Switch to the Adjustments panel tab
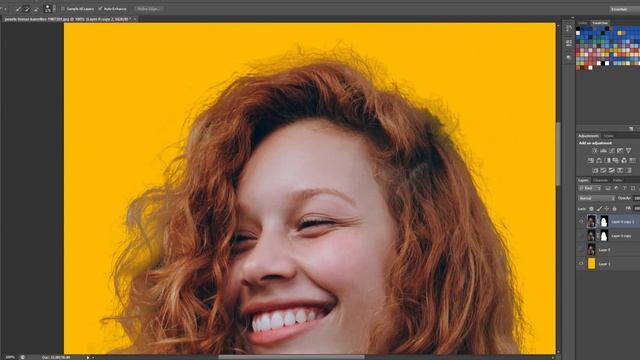Image resolution: width=640 pixels, height=360 pixels. 588,136
